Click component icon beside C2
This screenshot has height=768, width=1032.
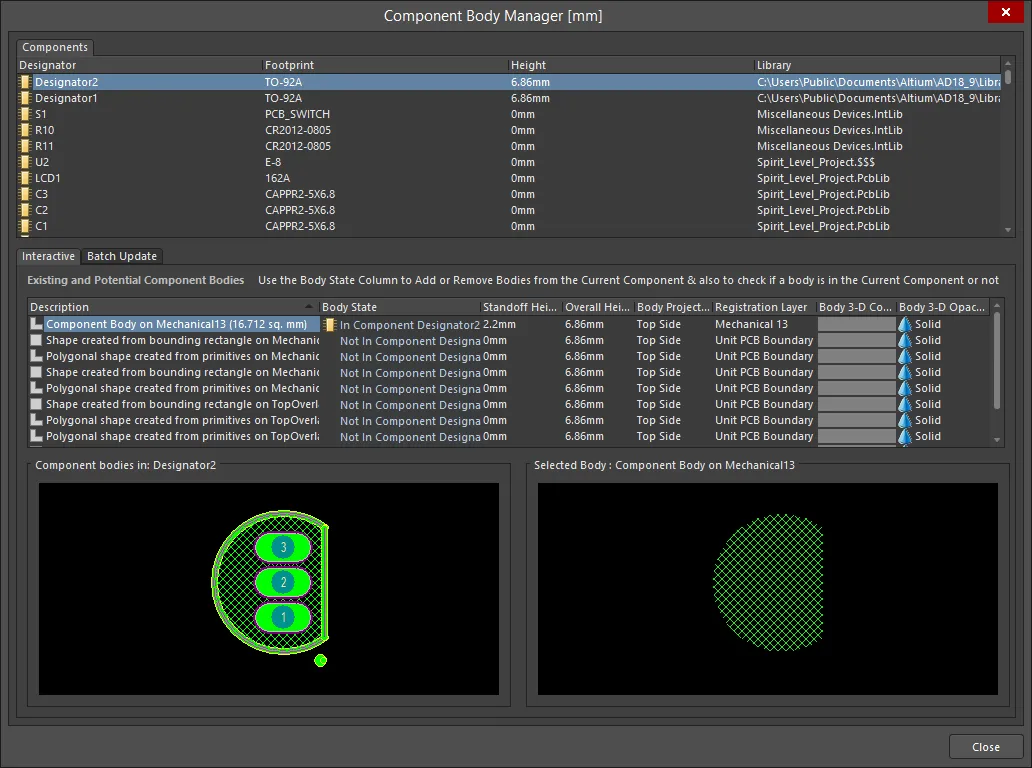click(x=25, y=210)
